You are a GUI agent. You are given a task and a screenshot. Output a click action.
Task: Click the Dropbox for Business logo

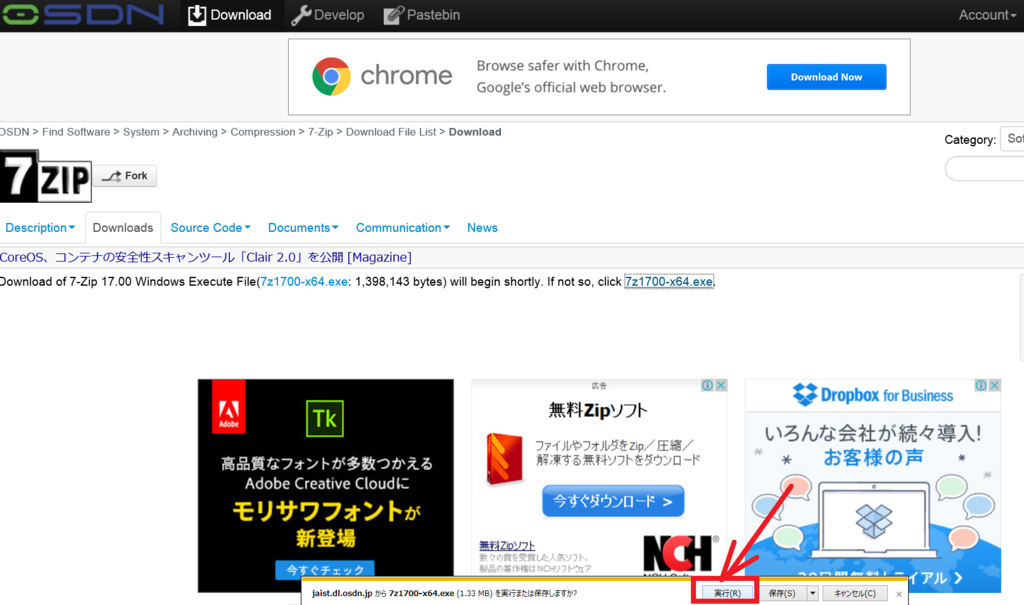coord(872,395)
